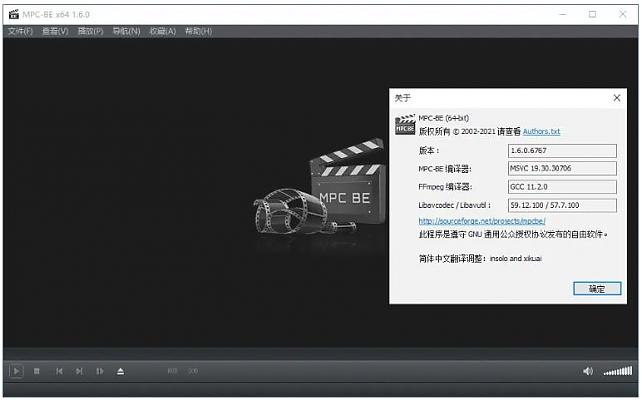Open the 帮助(H) menu

click(198, 31)
